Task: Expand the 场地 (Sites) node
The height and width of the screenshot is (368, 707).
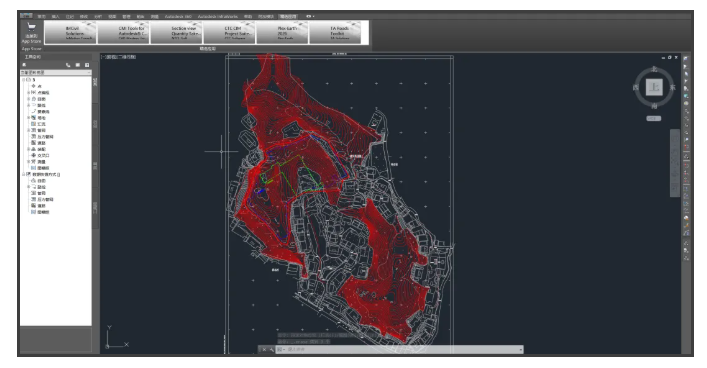Action: click(x=28, y=118)
